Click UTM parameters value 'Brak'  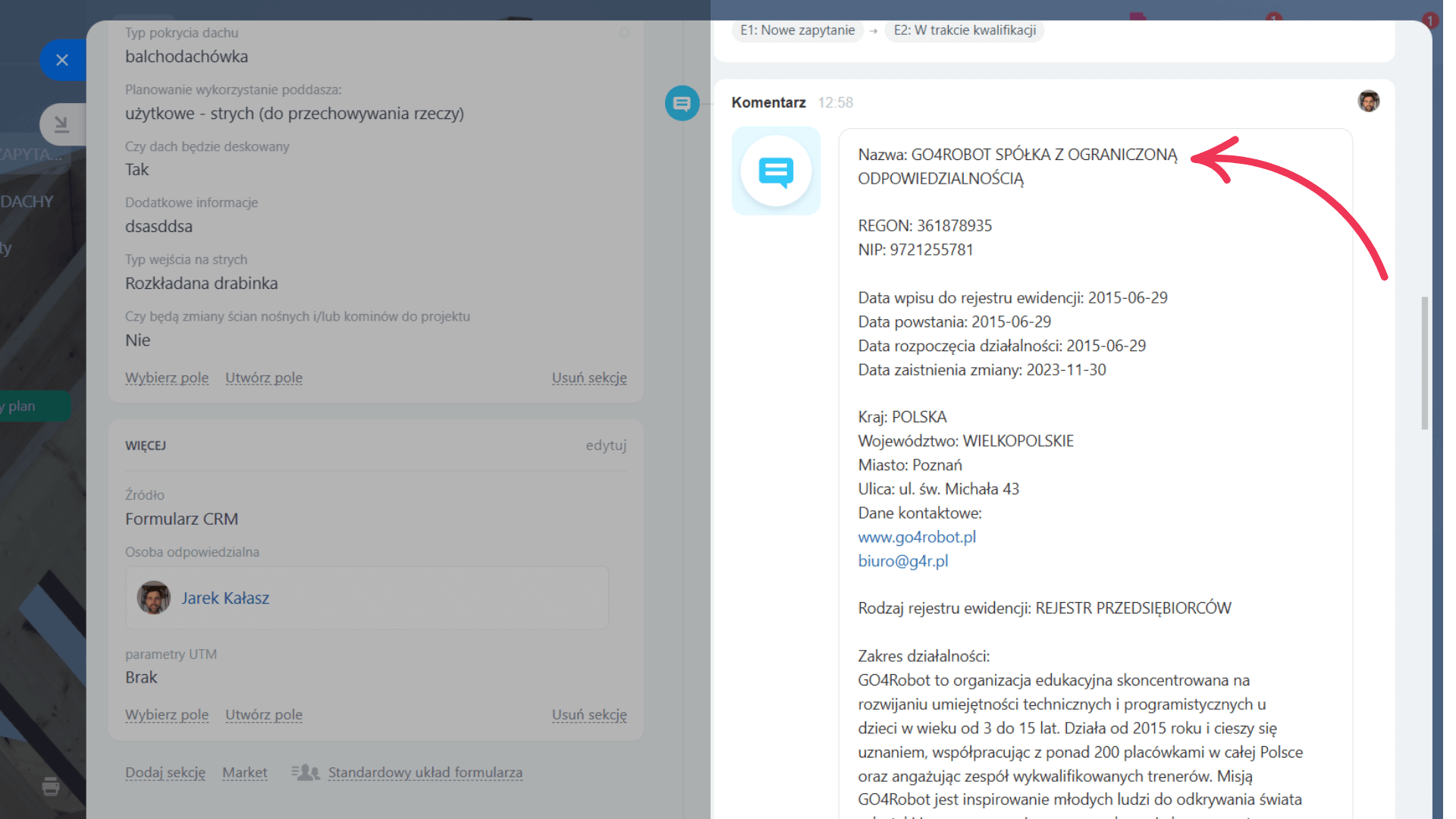pos(141,678)
